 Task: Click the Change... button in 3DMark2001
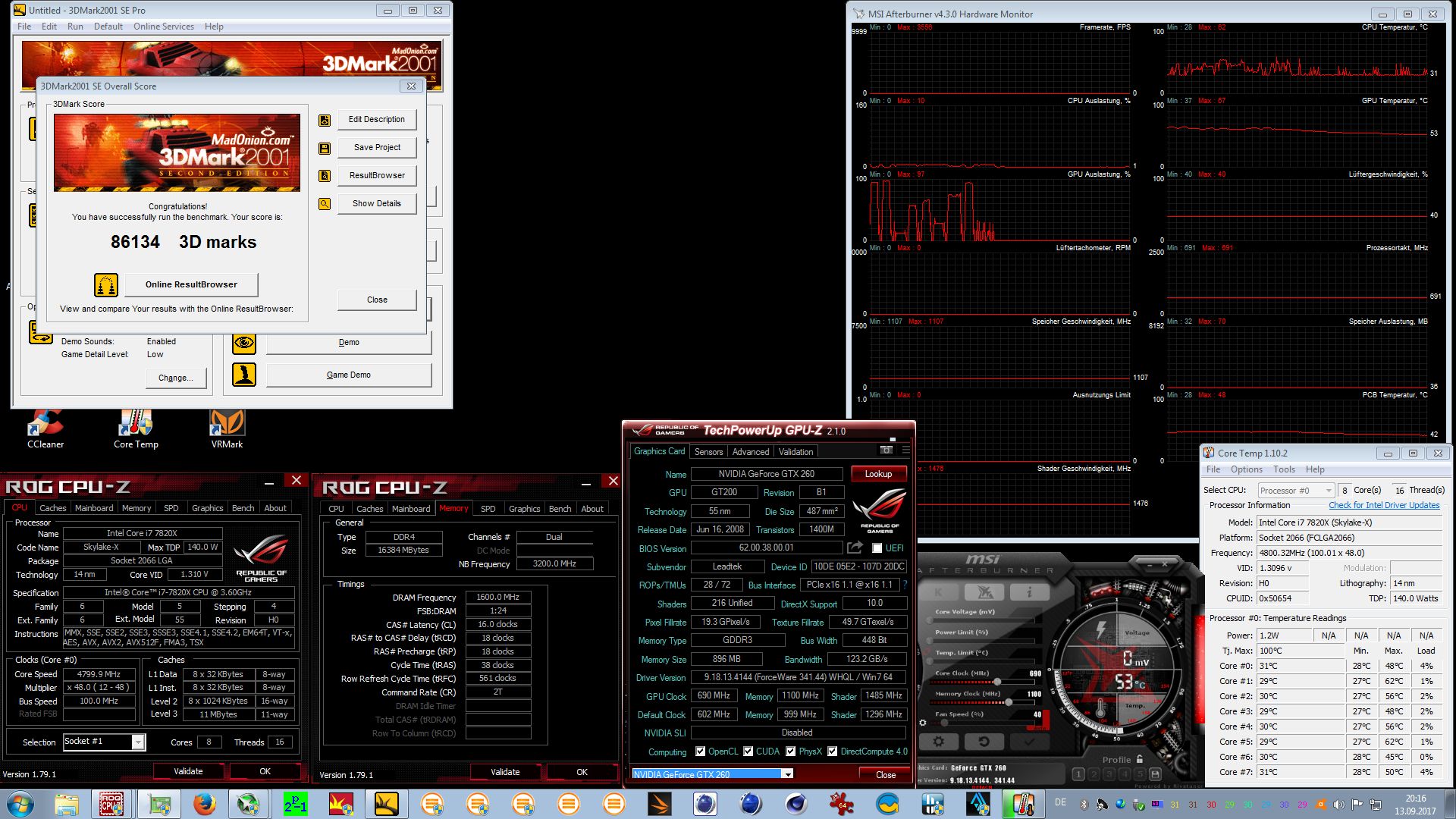pyautogui.click(x=176, y=378)
